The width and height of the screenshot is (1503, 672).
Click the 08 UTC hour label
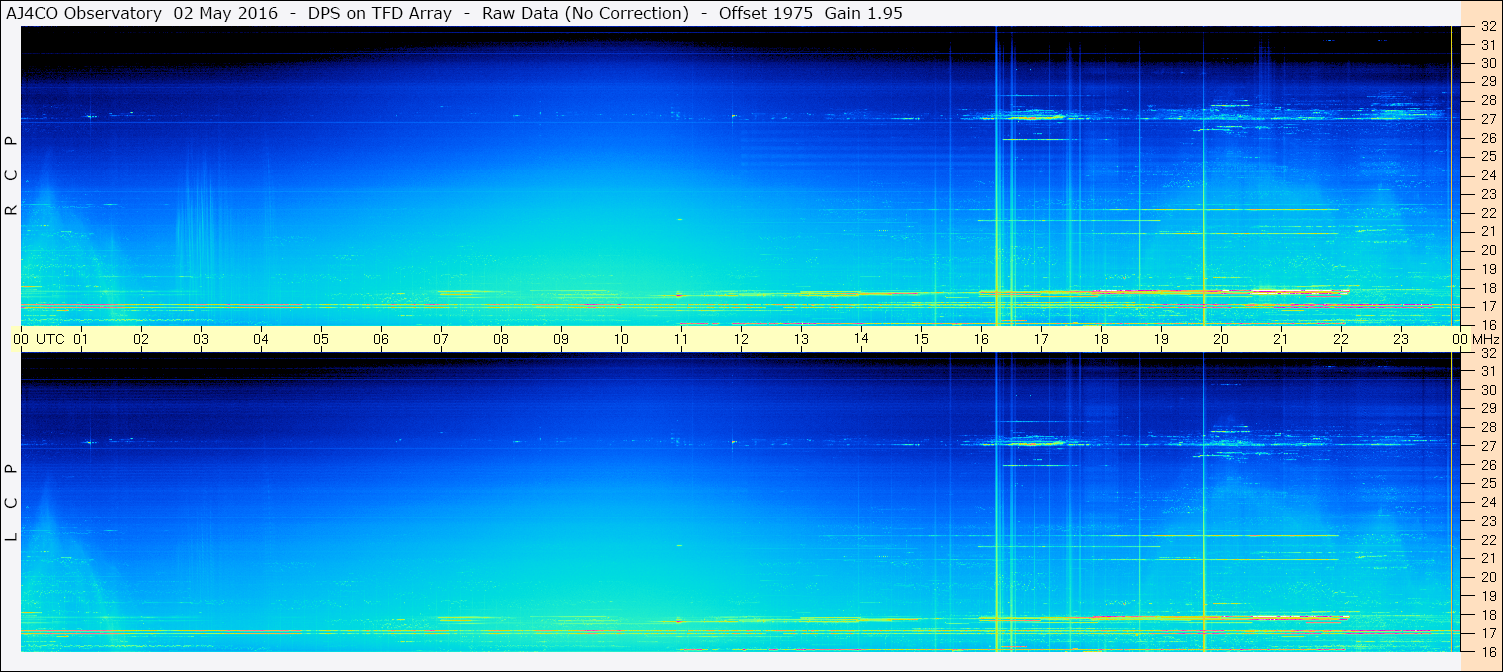point(501,339)
